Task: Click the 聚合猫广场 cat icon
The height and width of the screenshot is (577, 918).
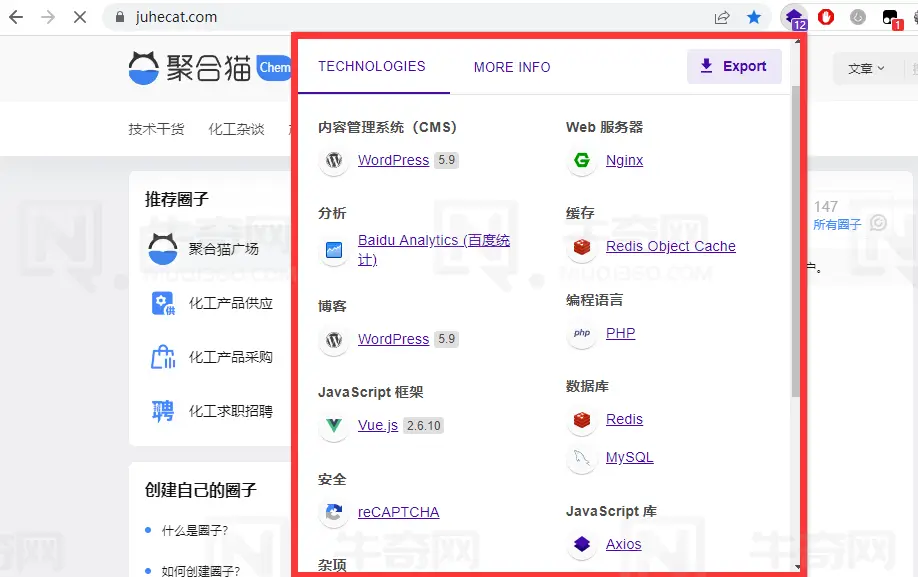Action: [163, 249]
